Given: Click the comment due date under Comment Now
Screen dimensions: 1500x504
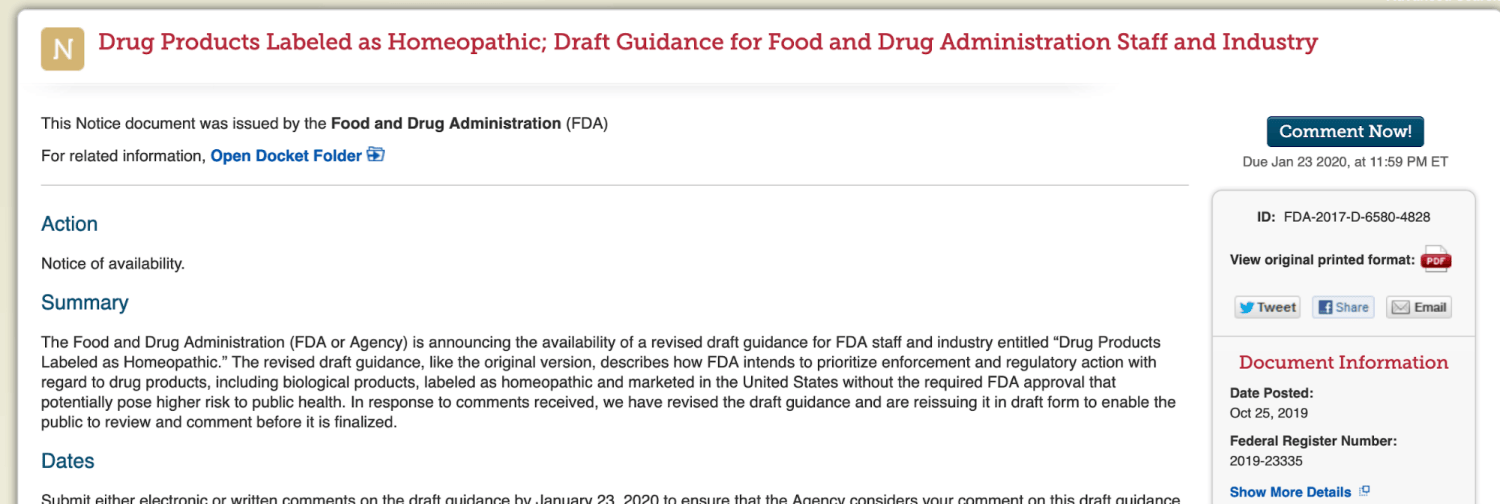Looking at the screenshot, I should point(1345,161).
